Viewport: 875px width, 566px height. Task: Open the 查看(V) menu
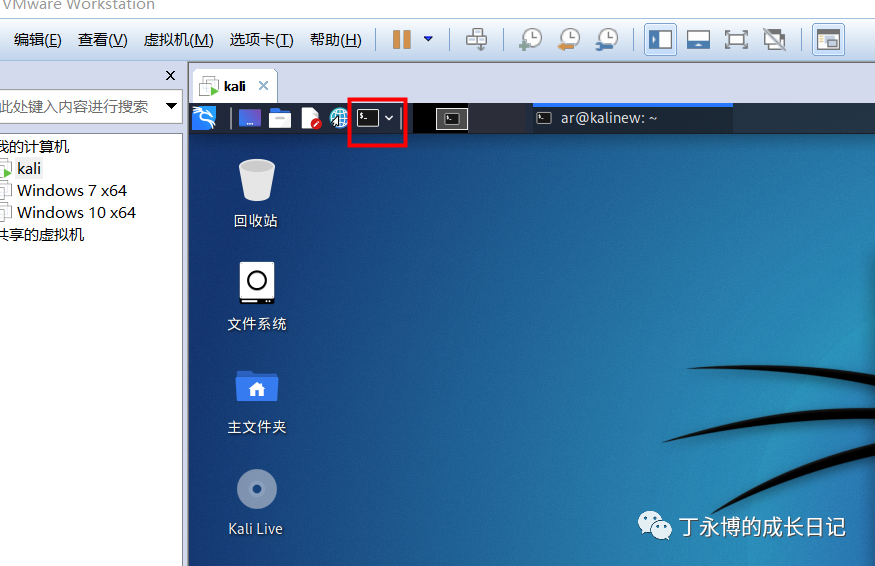coord(103,40)
